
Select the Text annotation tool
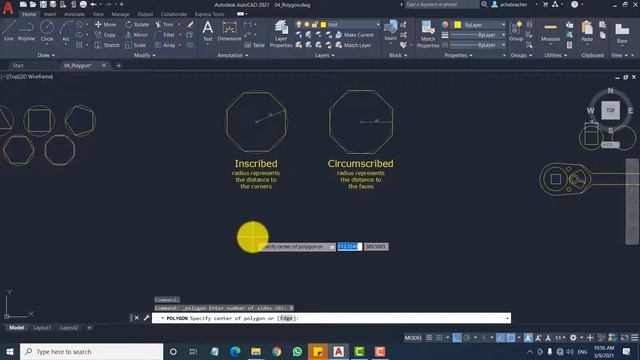(207, 31)
